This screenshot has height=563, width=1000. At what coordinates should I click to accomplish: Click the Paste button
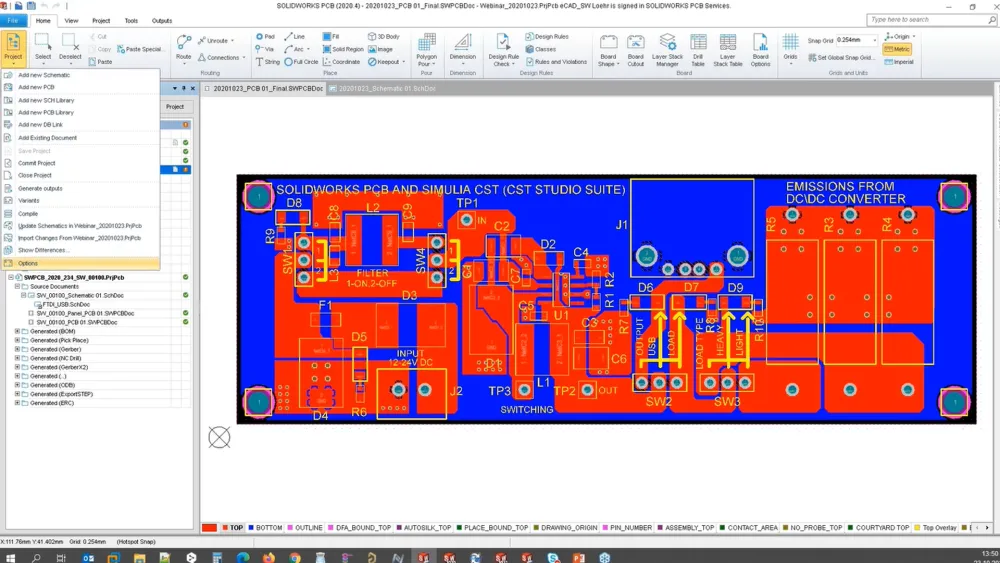101,62
